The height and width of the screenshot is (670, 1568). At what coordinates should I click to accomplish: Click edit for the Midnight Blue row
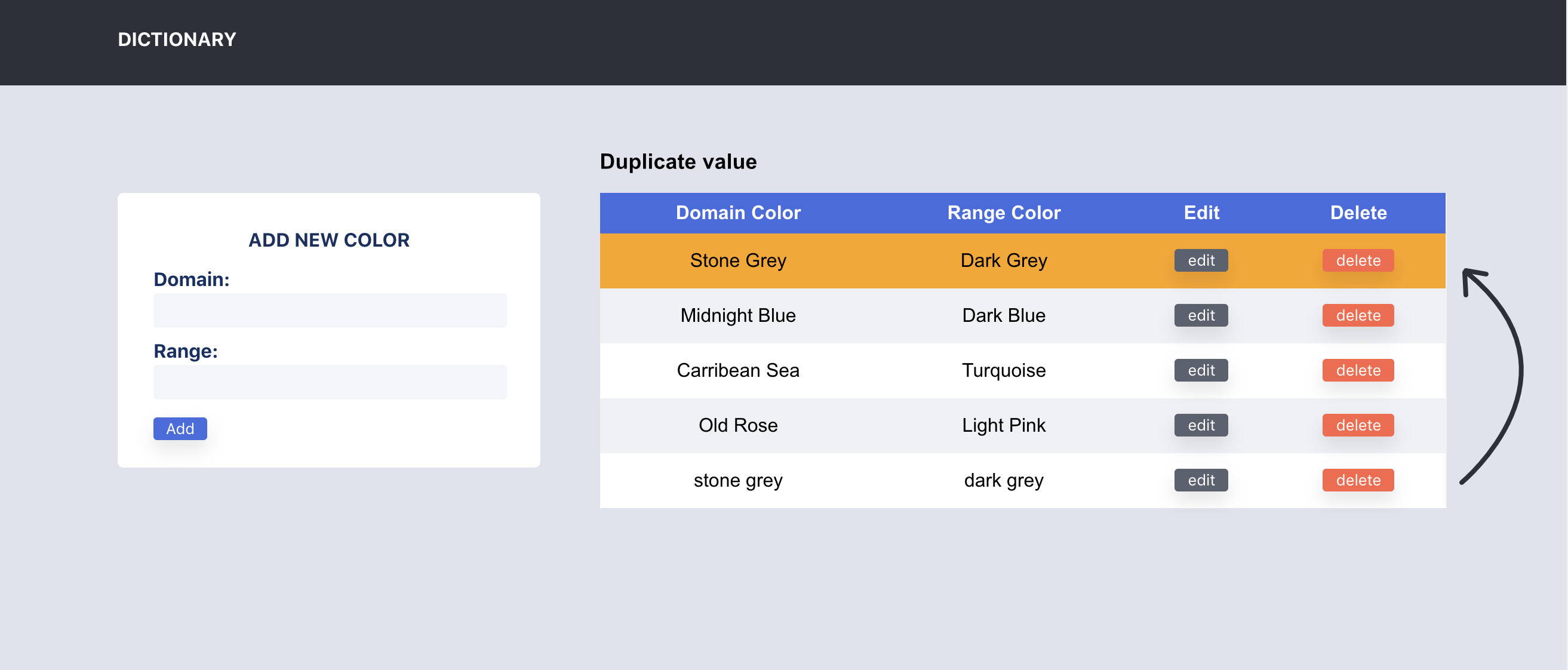(x=1200, y=315)
